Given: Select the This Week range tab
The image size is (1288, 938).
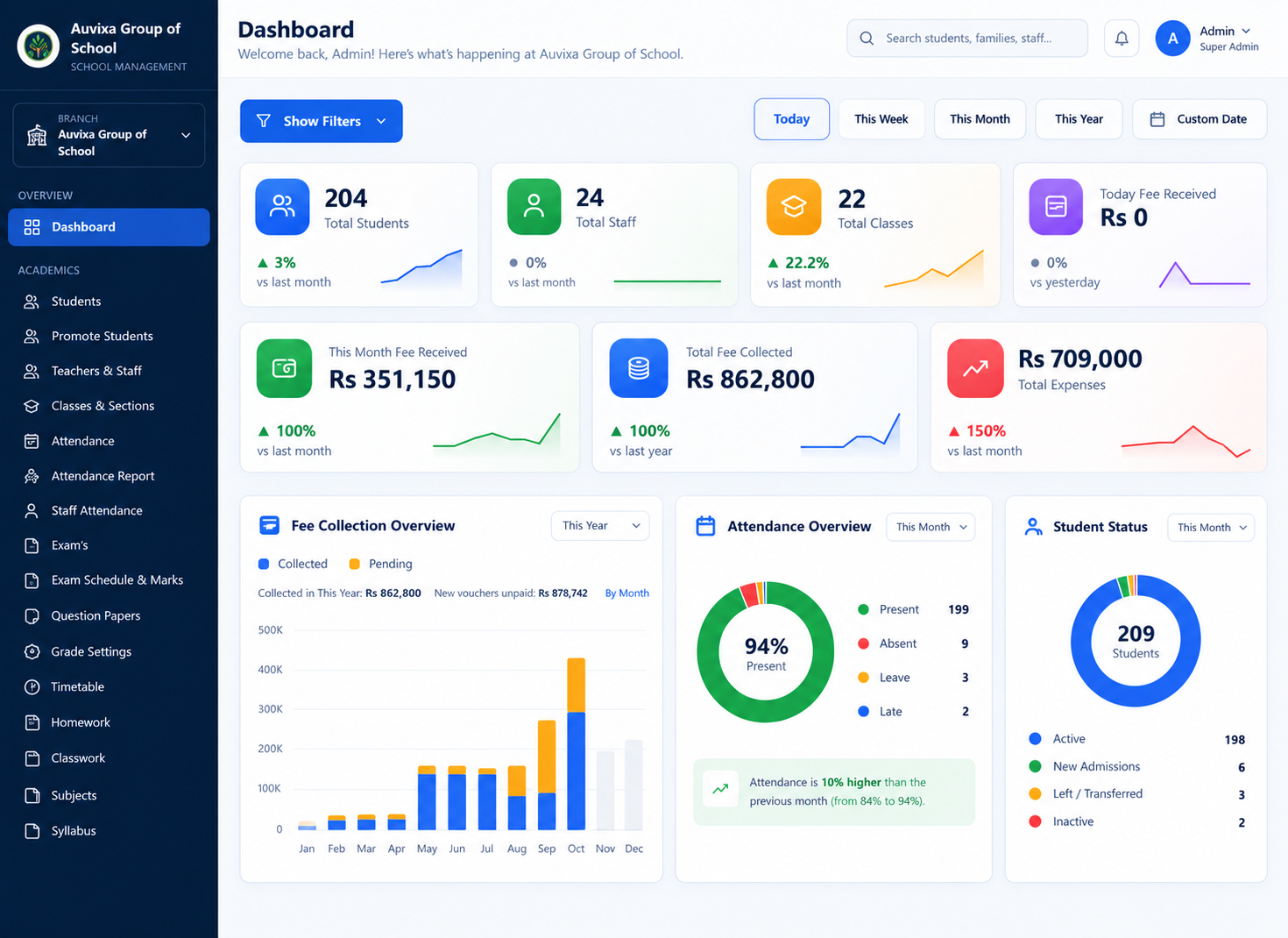Looking at the screenshot, I should (881, 119).
